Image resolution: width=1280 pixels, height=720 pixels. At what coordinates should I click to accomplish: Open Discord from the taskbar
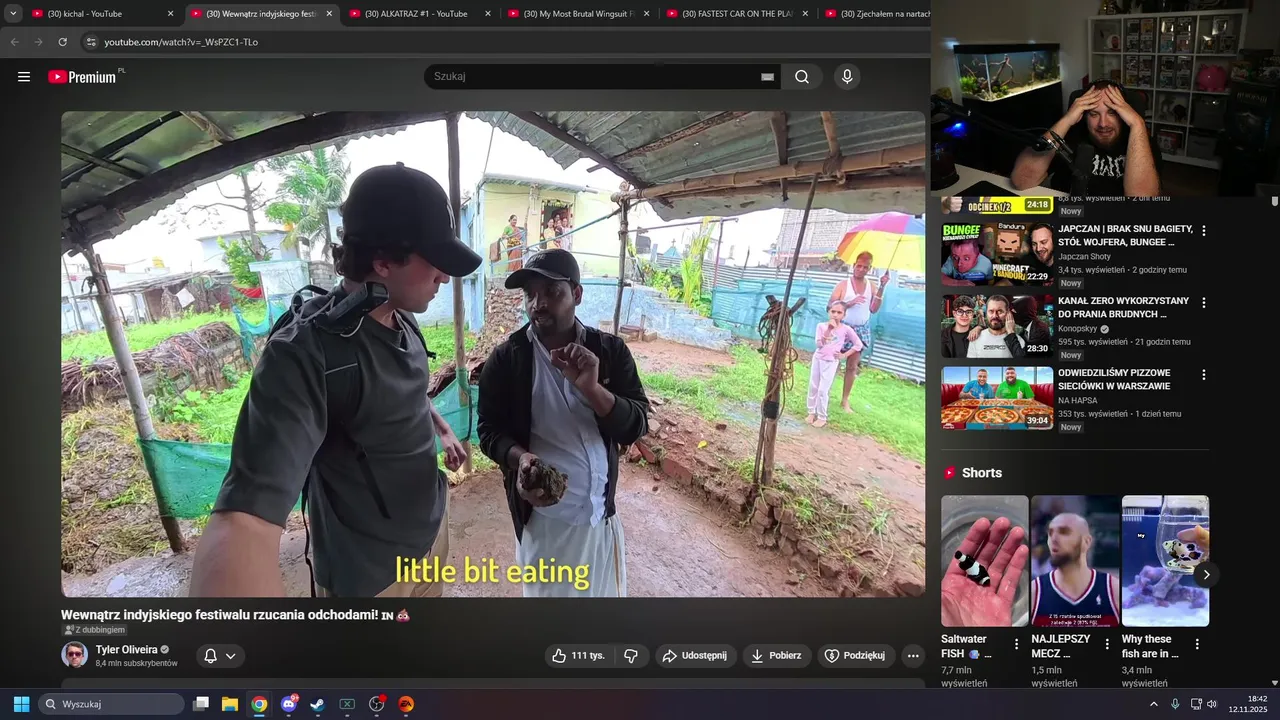(x=289, y=704)
